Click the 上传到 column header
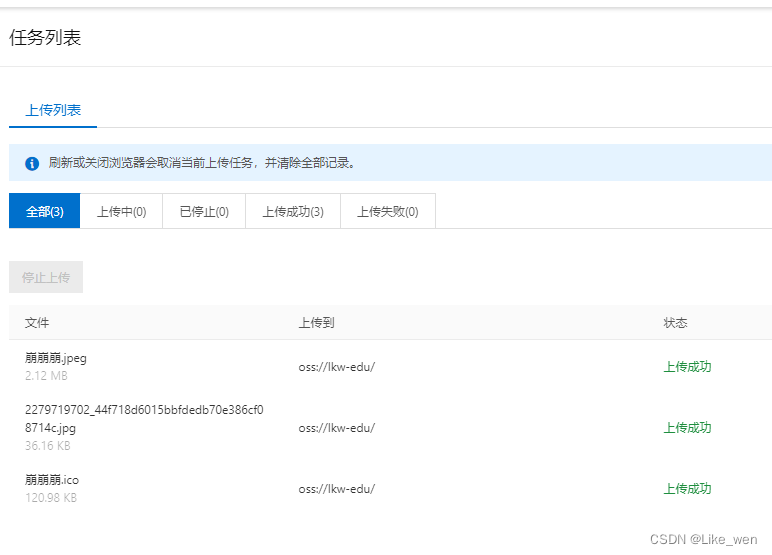Viewport: 772px width, 555px height. (316, 323)
